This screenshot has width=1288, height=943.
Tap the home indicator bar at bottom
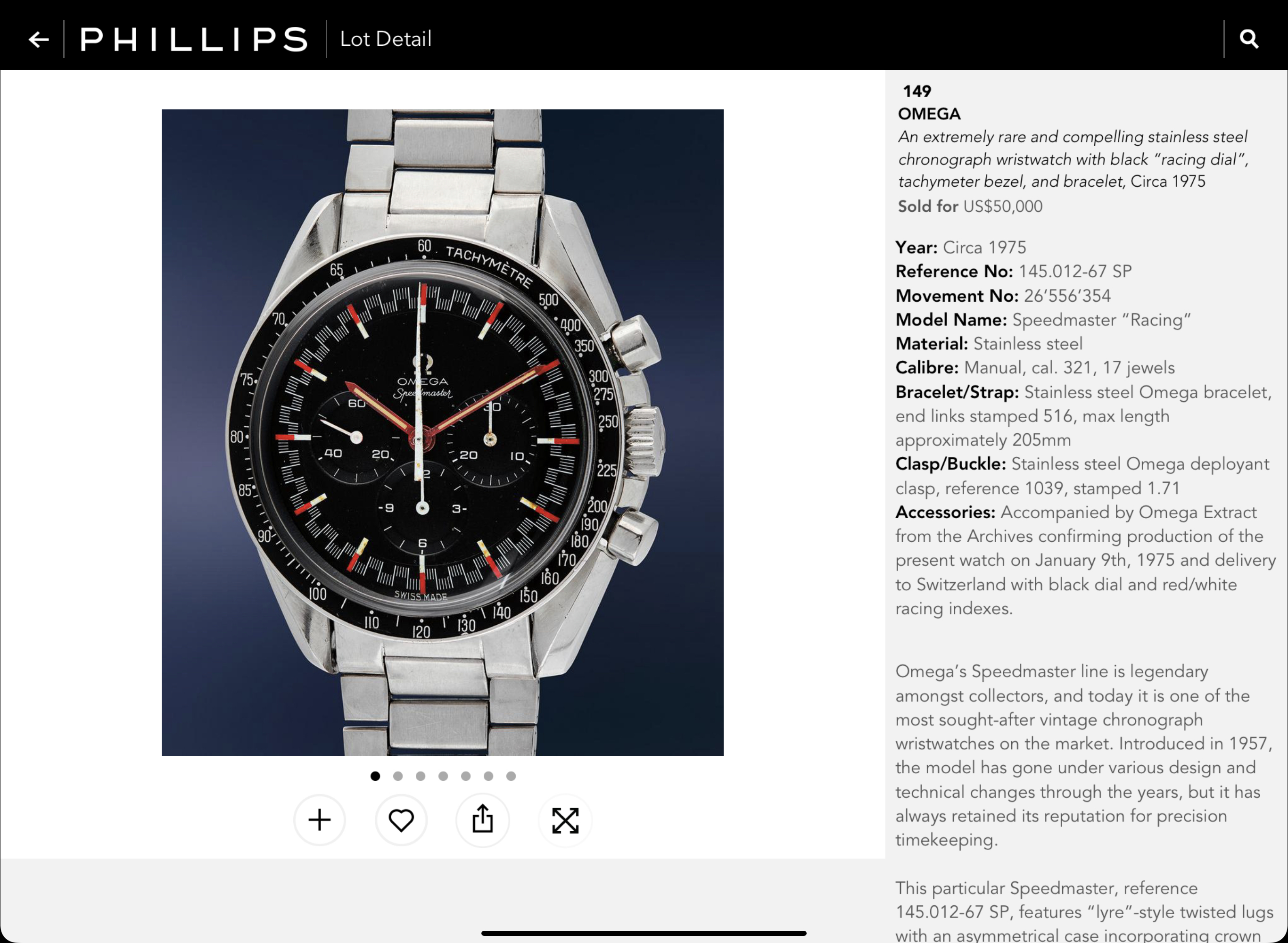pos(644,933)
